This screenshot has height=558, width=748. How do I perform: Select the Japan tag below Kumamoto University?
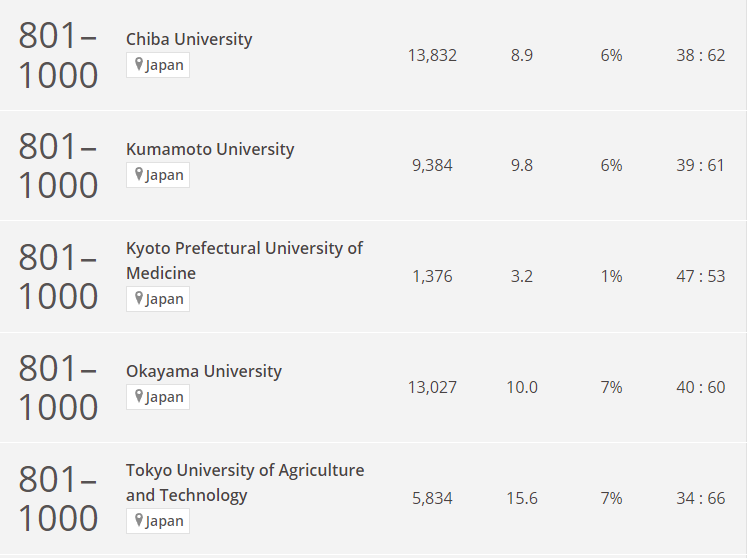(x=164, y=175)
